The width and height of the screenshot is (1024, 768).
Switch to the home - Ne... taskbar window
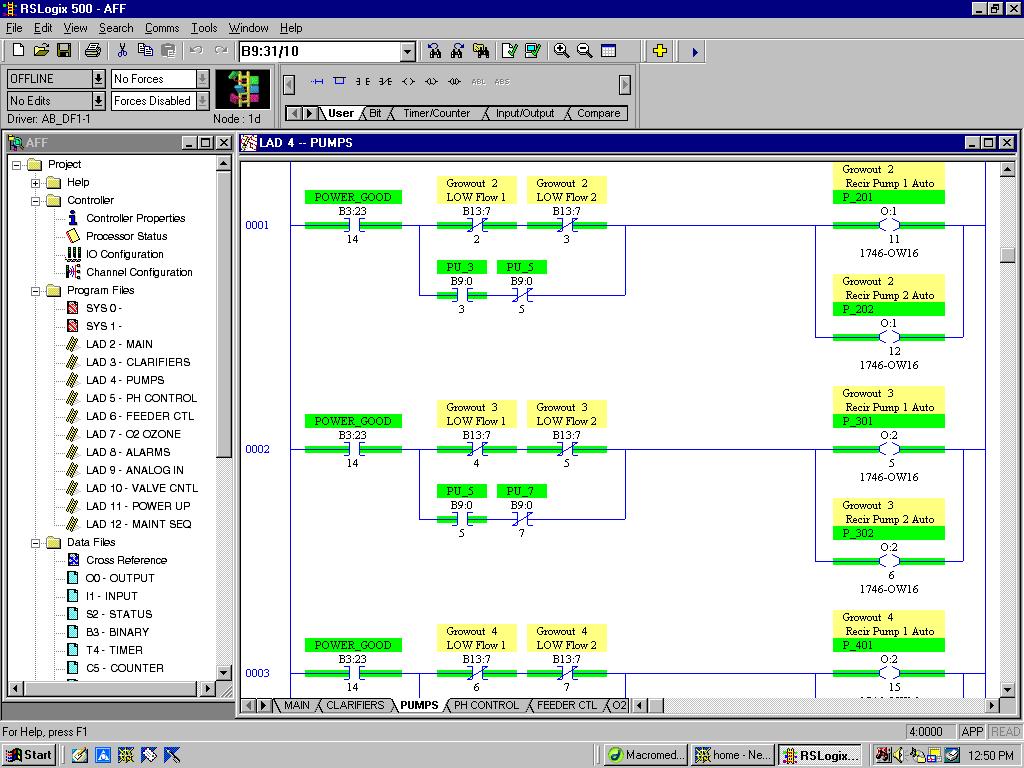(x=733, y=755)
